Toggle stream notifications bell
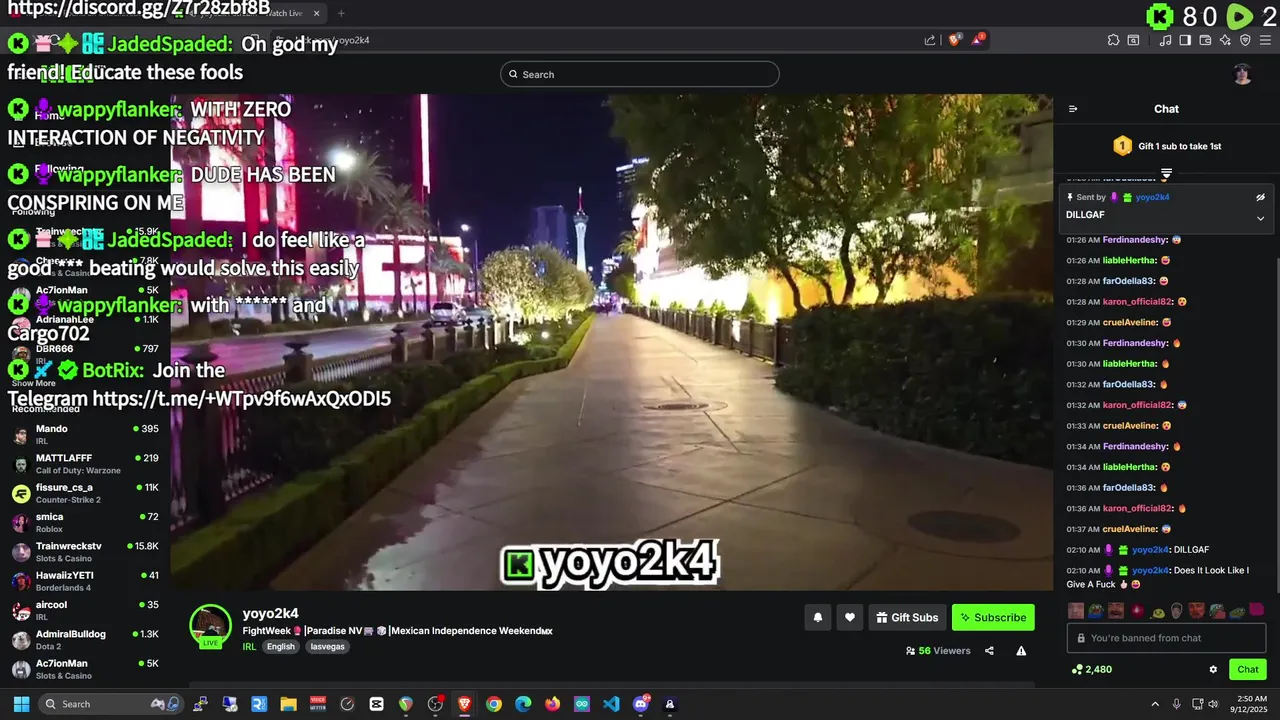This screenshot has width=1280, height=720. 817,618
